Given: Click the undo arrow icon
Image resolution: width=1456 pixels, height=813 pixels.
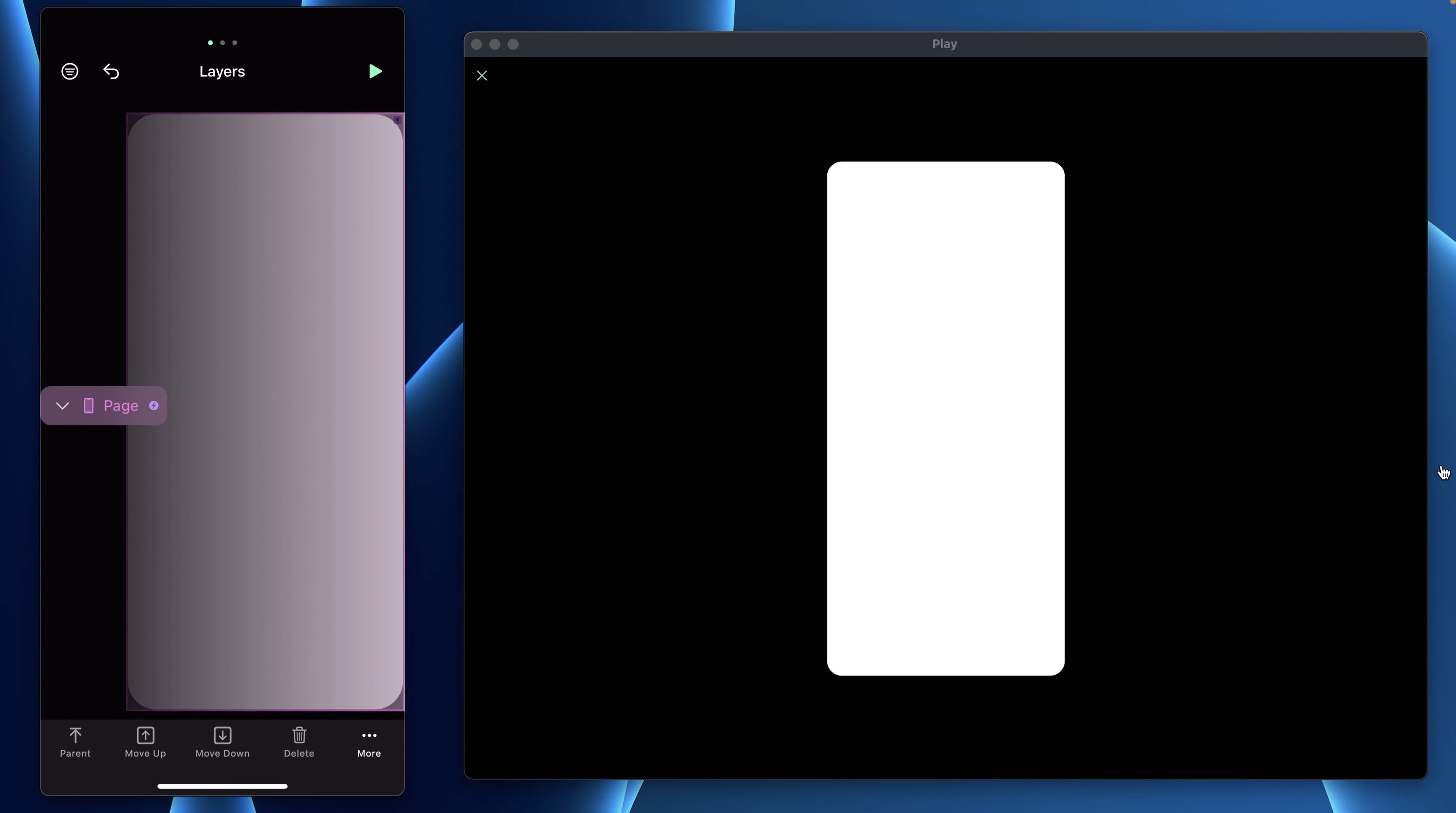Looking at the screenshot, I should [x=111, y=72].
